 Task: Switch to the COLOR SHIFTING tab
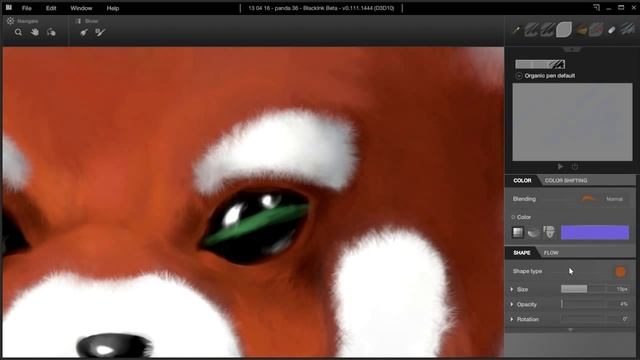coord(566,180)
